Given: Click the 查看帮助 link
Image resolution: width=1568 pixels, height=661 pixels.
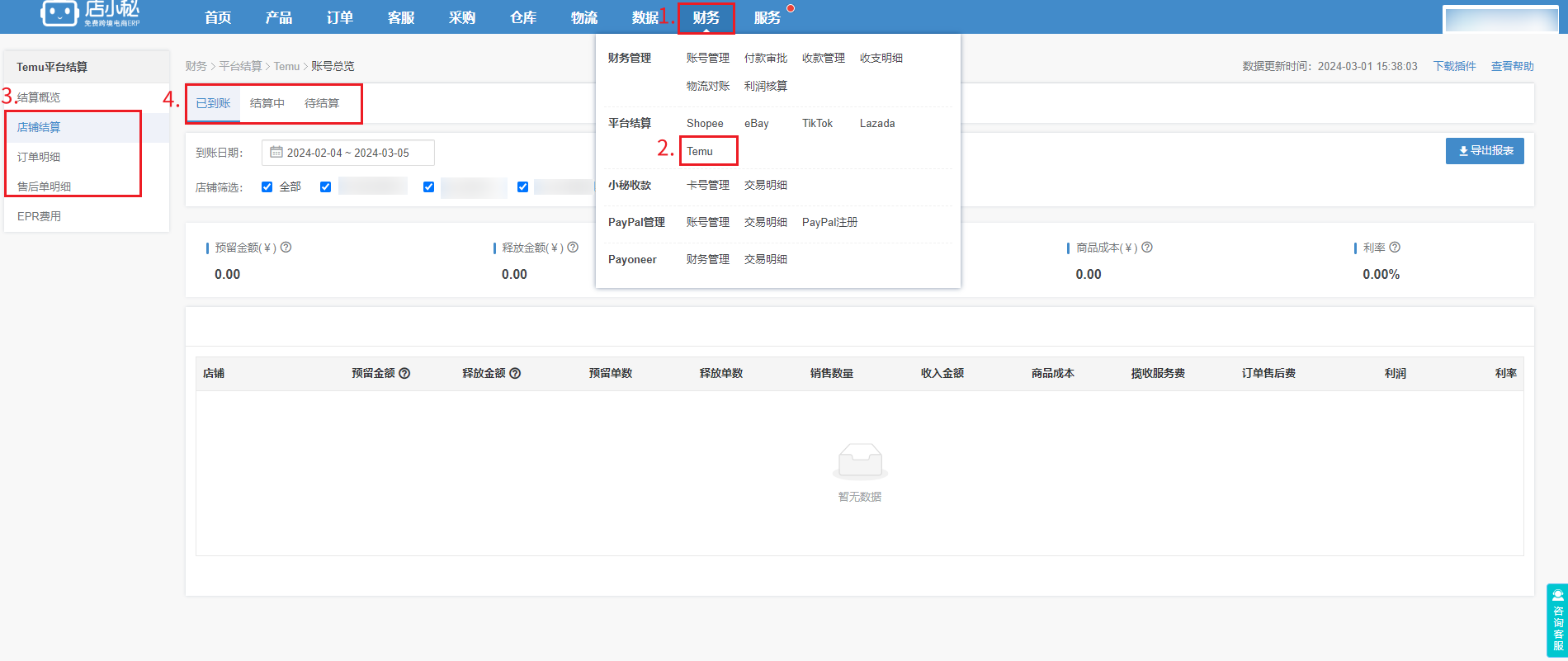Looking at the screenshot, I should [x=1512, y=66].
